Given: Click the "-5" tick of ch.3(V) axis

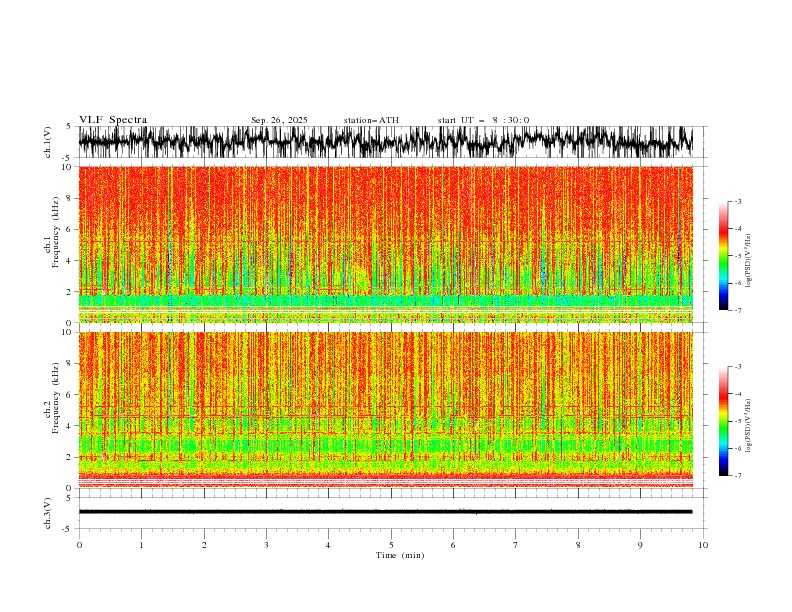Looking at the screenshot, I should [68, 529].
